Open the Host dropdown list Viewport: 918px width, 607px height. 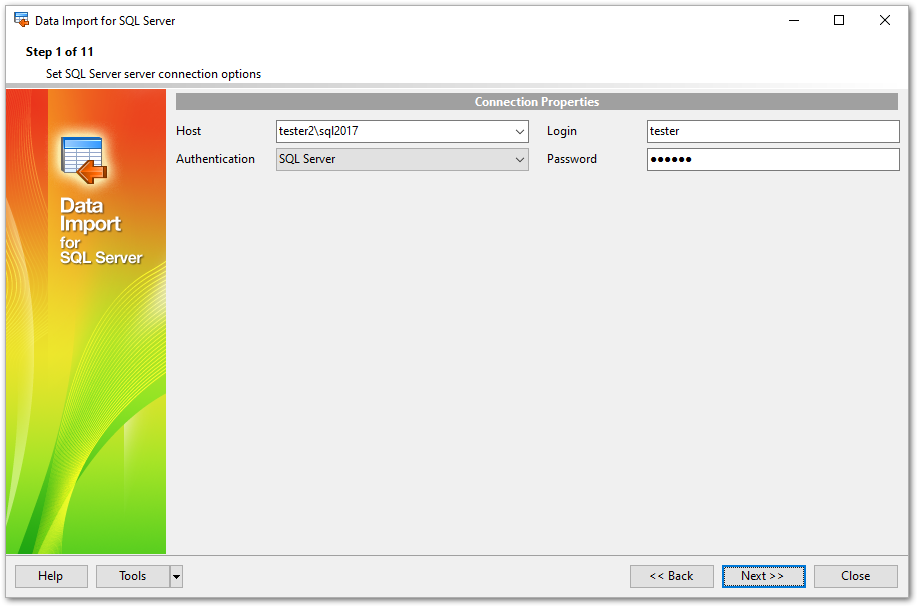point(519,131)
